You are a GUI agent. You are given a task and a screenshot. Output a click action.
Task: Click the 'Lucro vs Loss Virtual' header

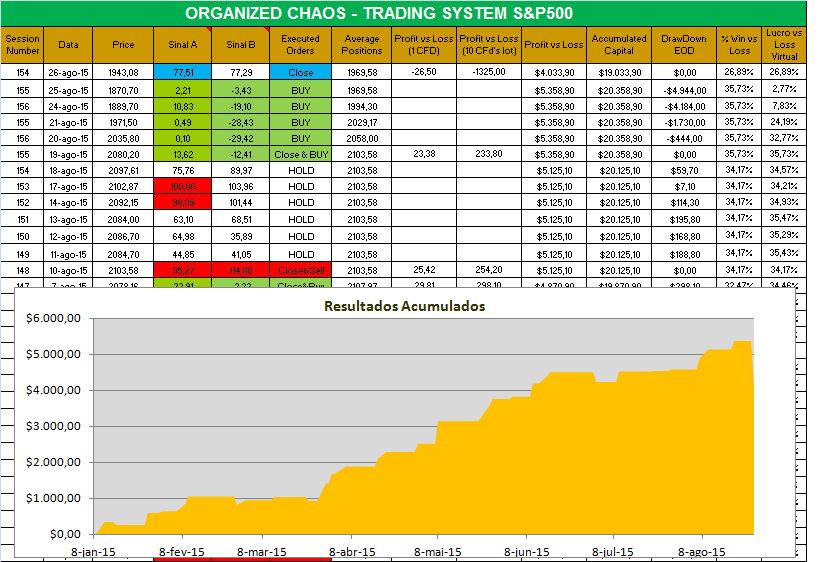(x=784, y=45)
